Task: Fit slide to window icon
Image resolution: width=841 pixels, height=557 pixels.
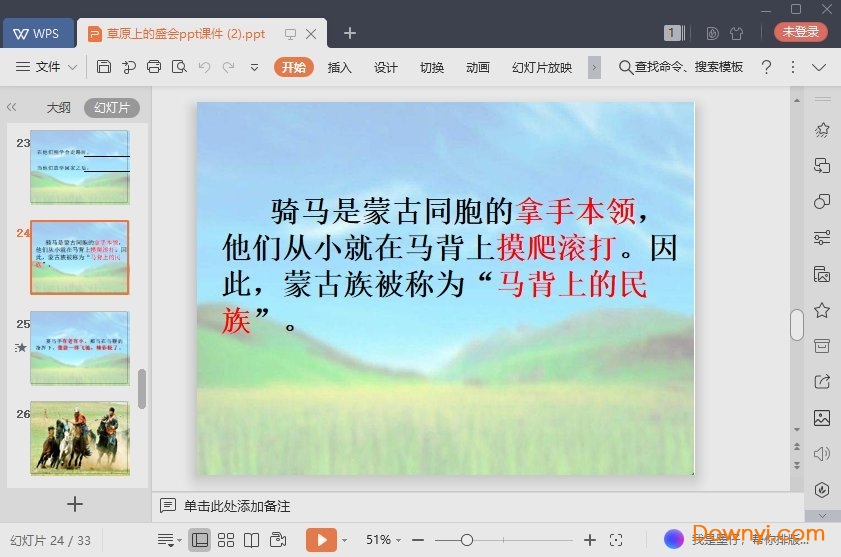Action: point(616,540)
